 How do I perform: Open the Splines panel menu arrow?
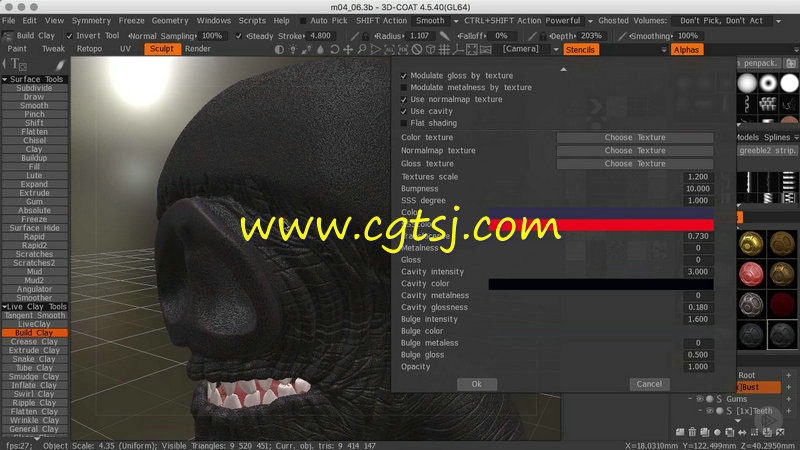click(x=796, y=138)
